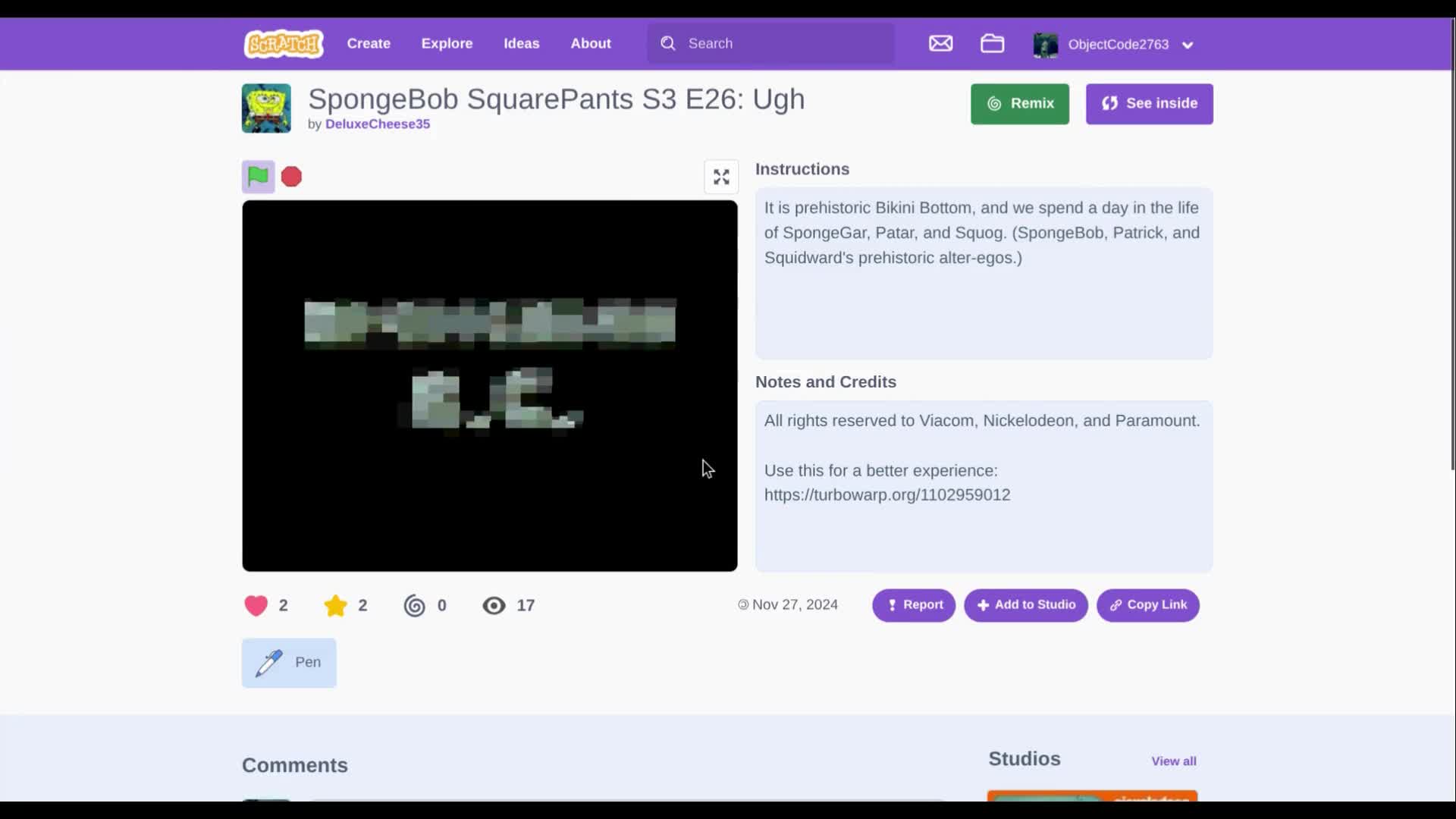
Task: Open the Ideas menu item
Action: [521, 43]
